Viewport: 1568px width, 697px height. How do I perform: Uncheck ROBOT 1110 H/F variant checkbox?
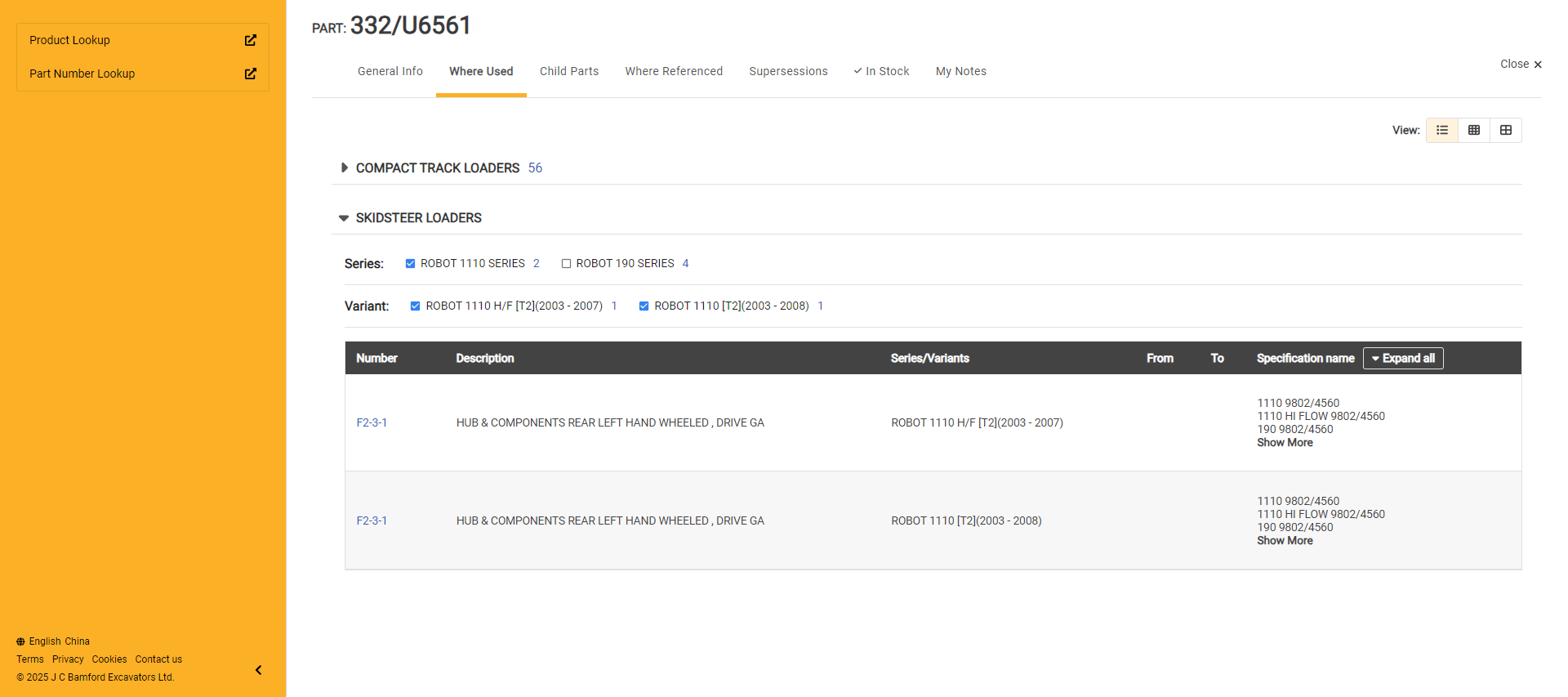415,306
